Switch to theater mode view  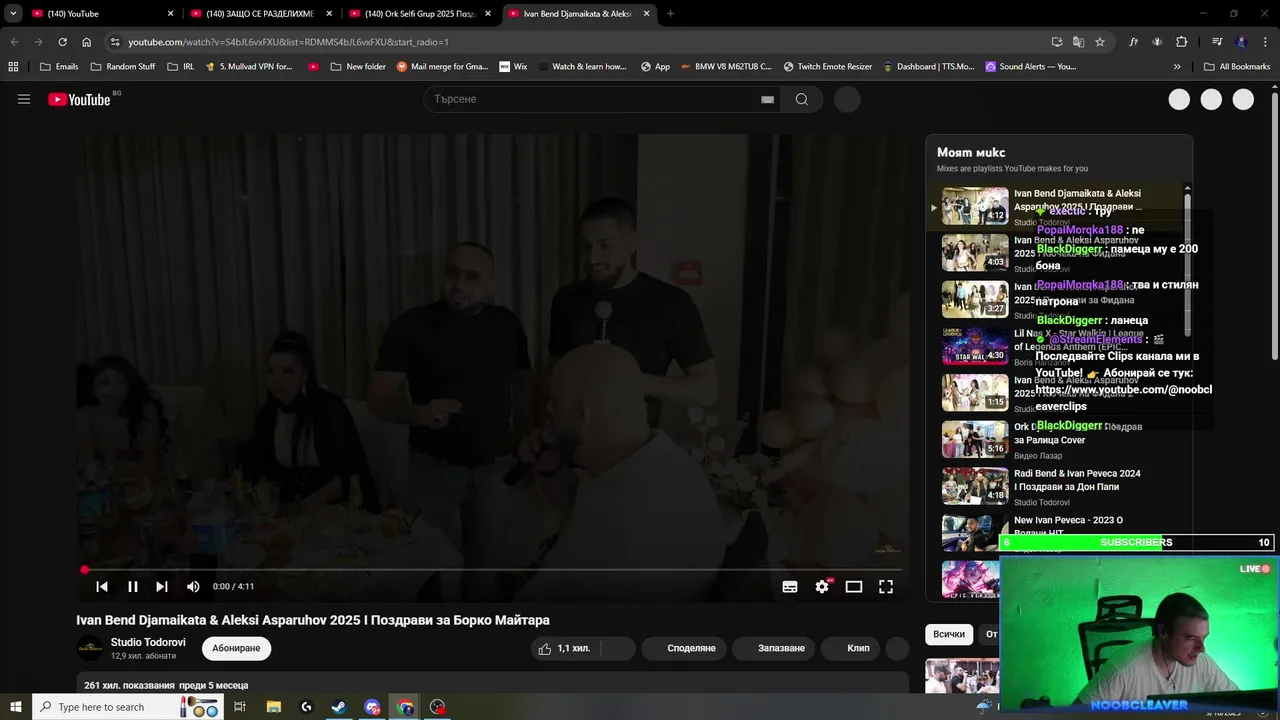854,587
